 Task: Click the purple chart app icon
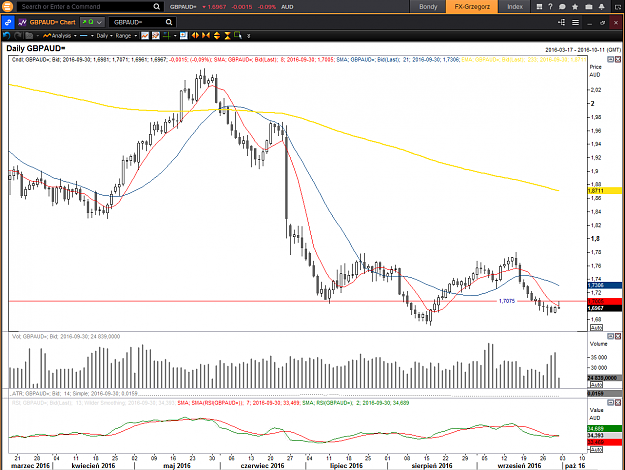click(x=23, y=22)
